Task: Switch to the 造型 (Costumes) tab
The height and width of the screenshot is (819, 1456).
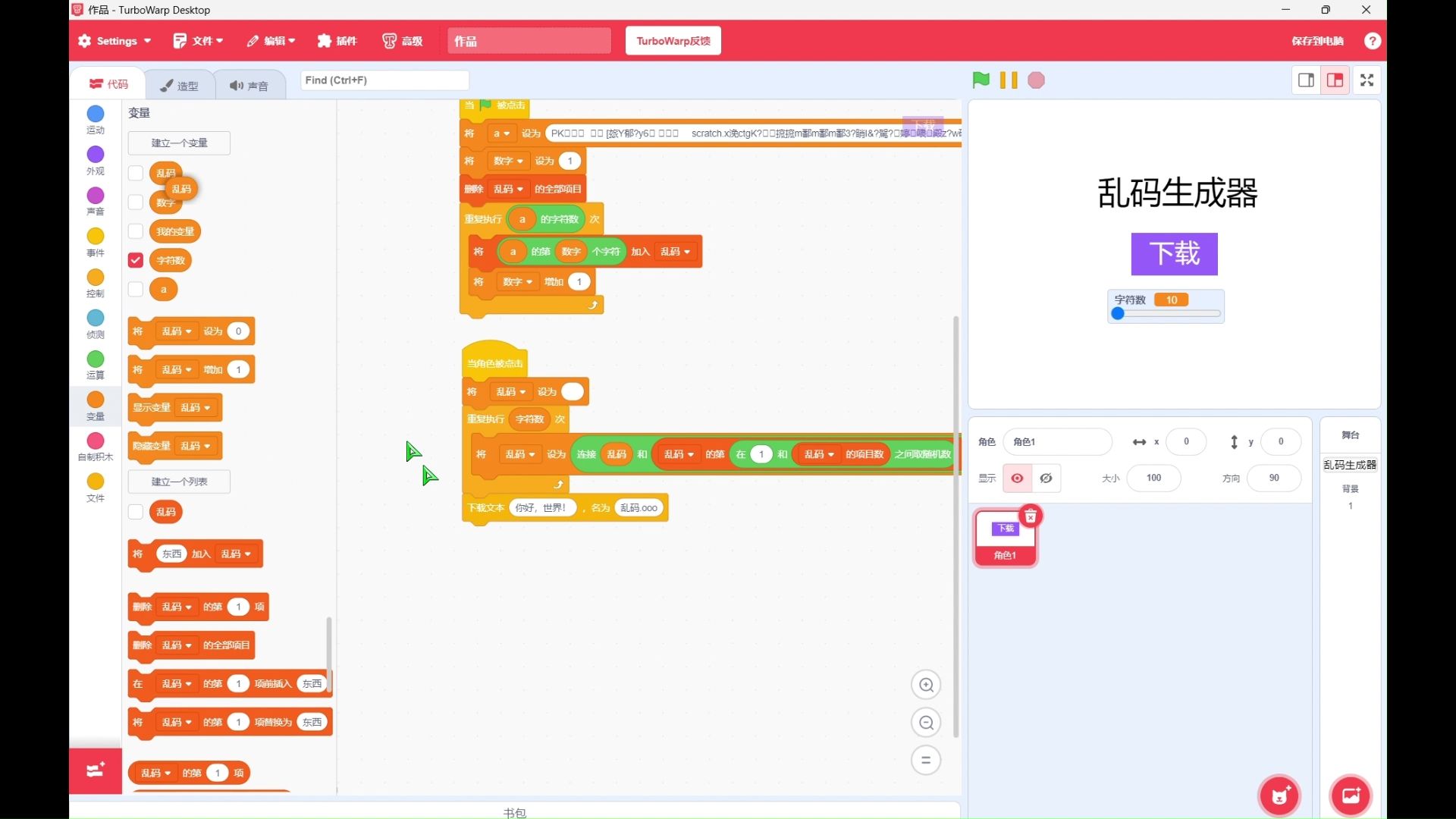Action: pos(179,86)
